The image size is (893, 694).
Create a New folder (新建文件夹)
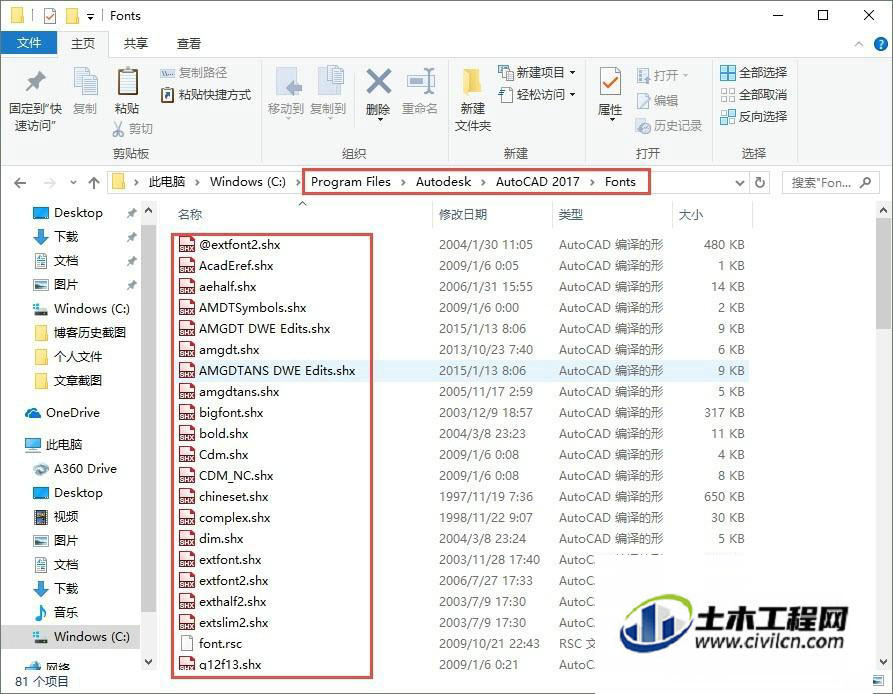pyautogui.click(x=473, y=100)
